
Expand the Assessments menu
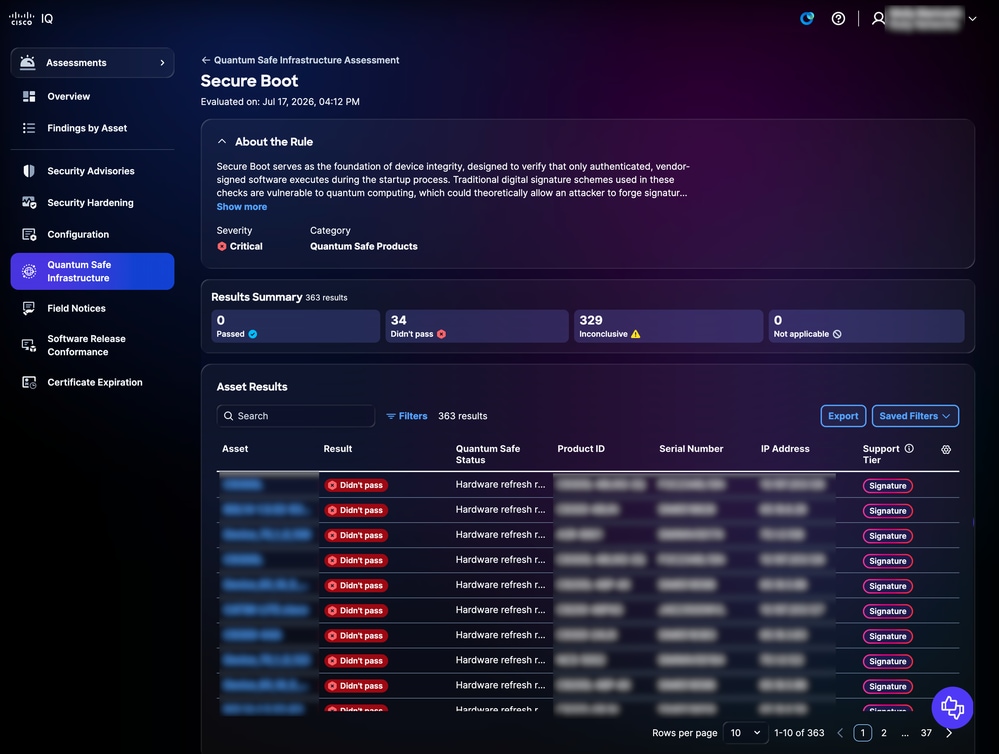92,62
